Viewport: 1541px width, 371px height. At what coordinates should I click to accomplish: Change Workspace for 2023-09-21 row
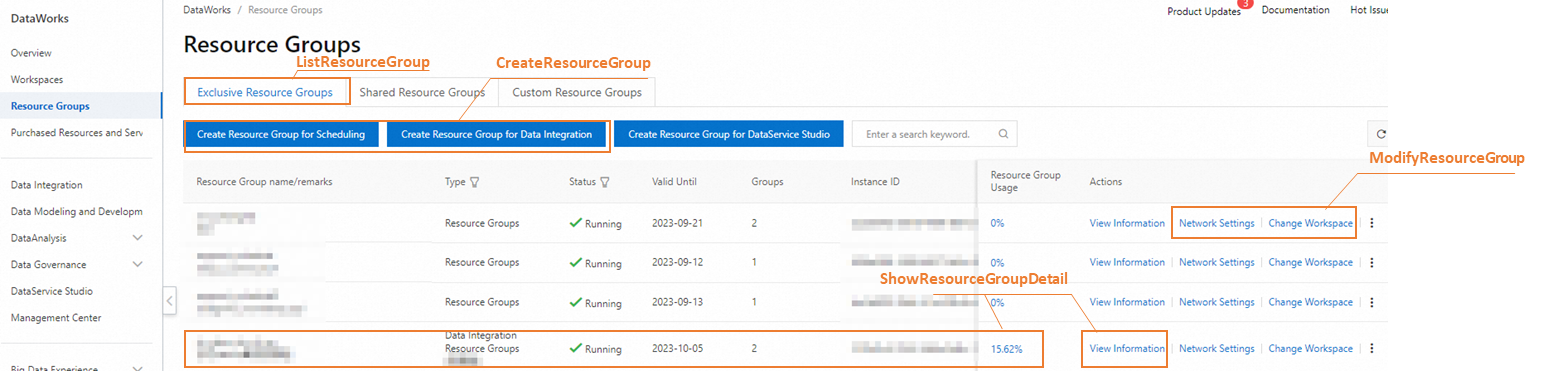1310,223
